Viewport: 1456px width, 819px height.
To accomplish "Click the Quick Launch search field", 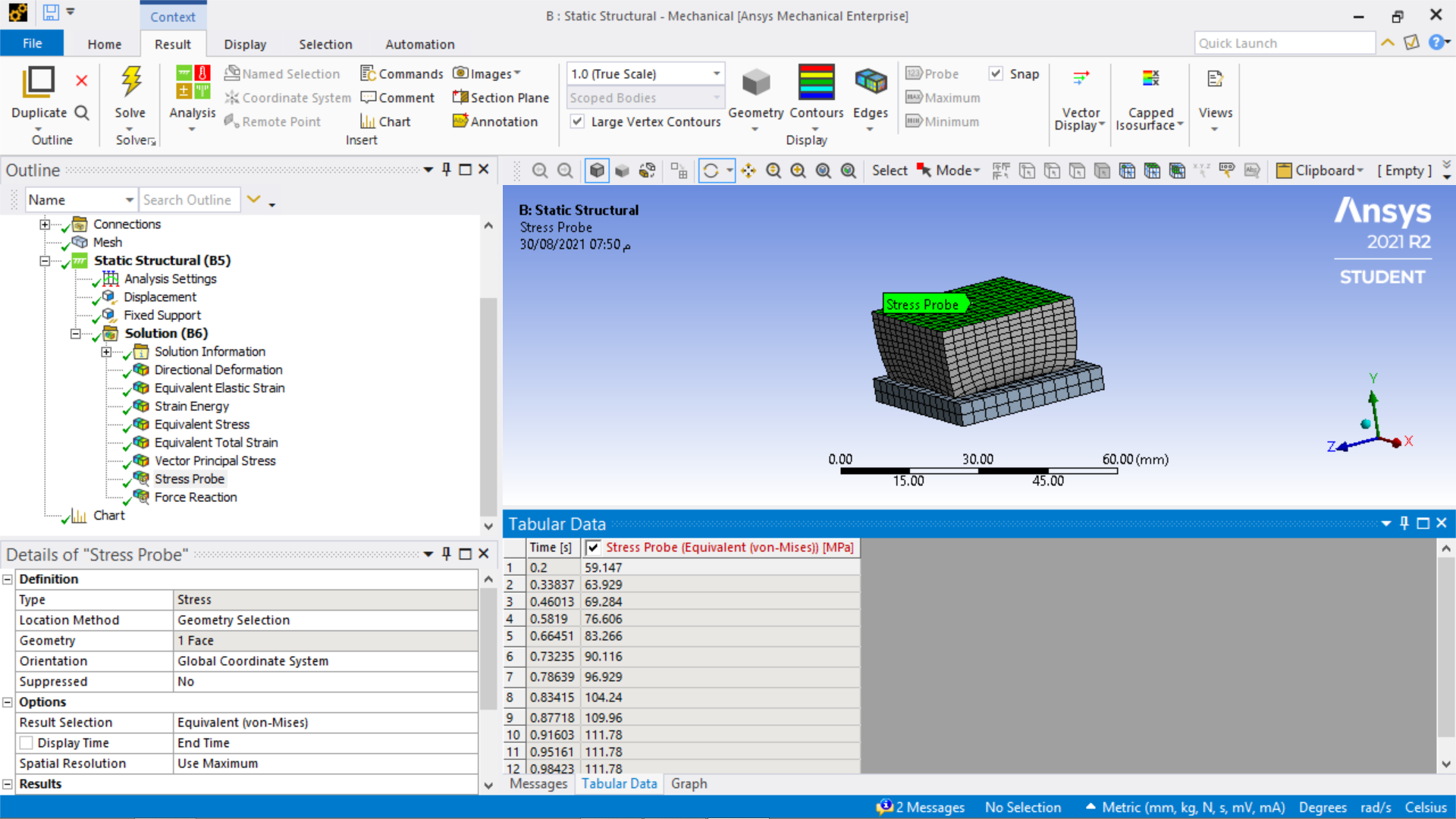I will click(1285, 43).
